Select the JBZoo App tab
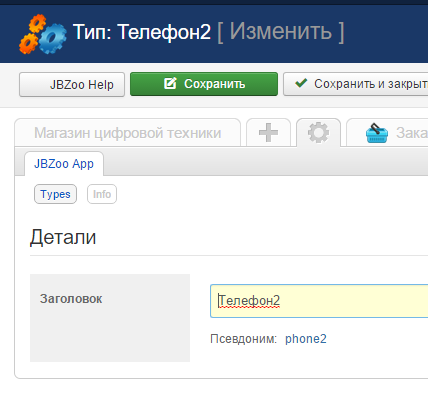 [x=64, y=164]
